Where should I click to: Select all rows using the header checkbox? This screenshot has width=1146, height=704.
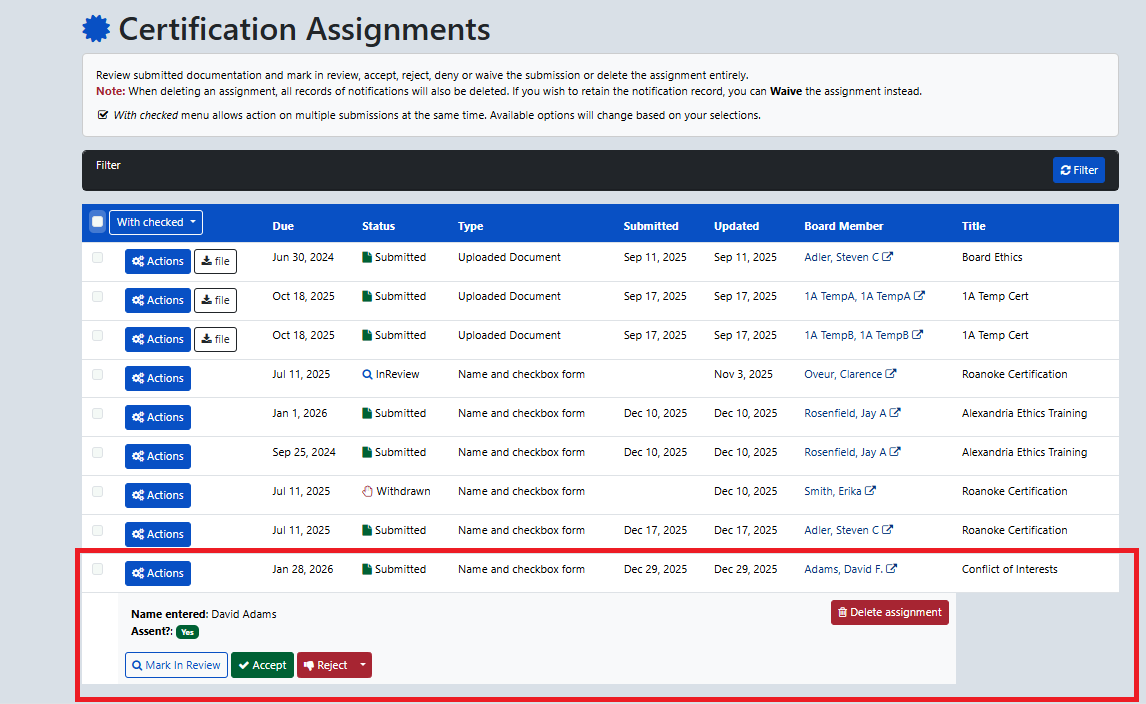coord(97,222)
